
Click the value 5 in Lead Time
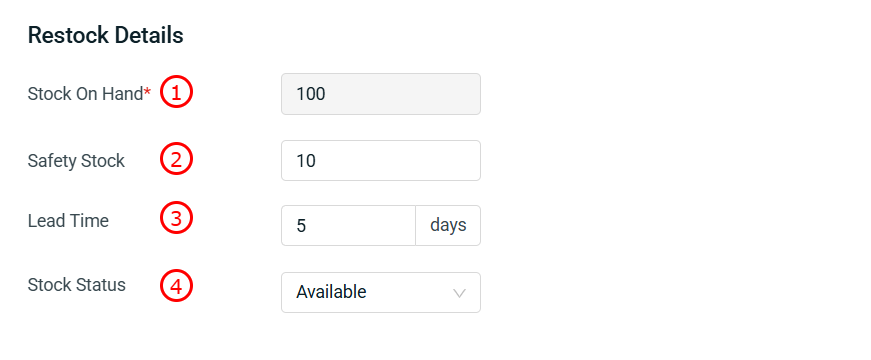(x=301, y=227)
